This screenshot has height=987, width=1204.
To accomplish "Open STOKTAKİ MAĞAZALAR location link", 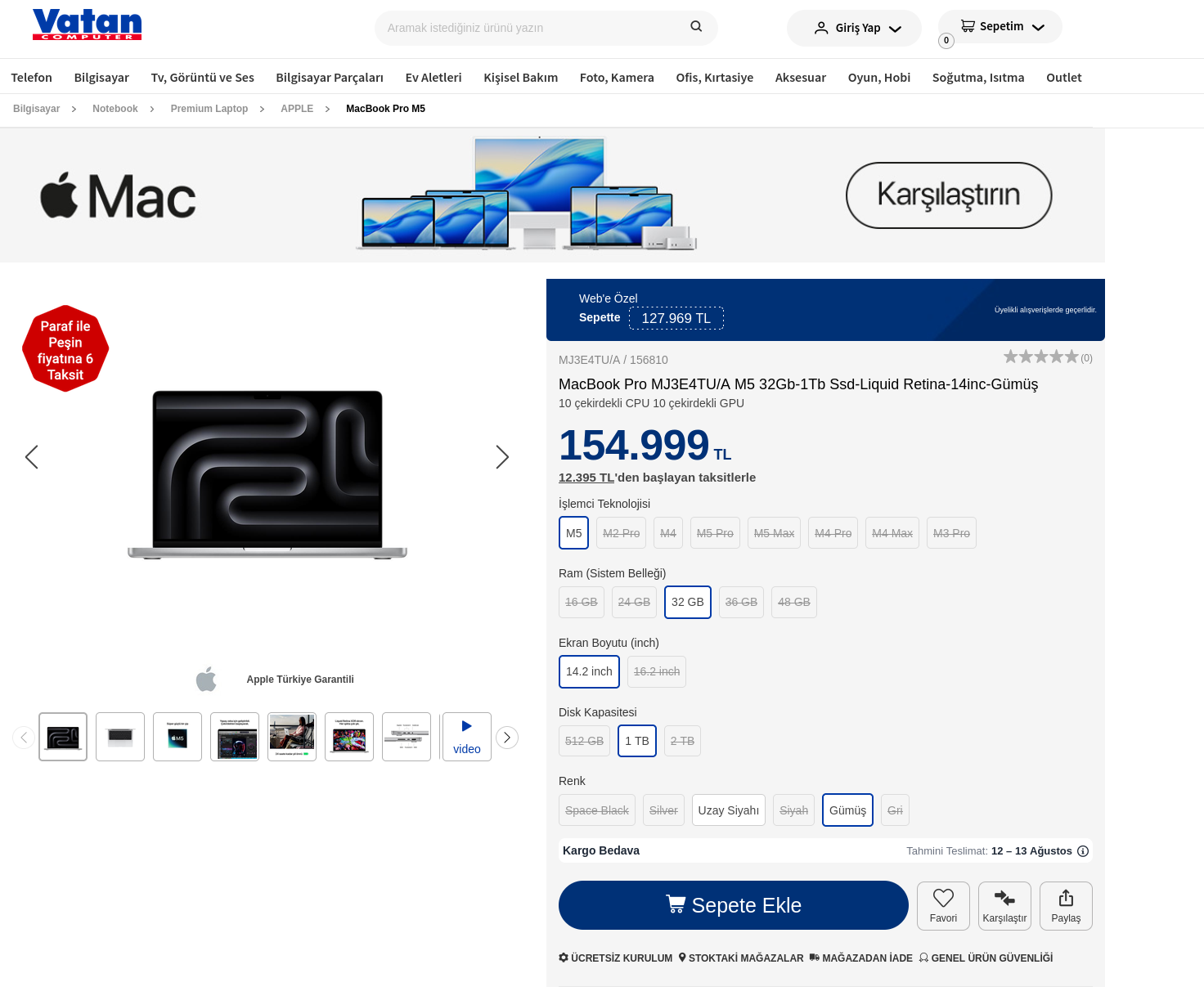I will point(741,958).
